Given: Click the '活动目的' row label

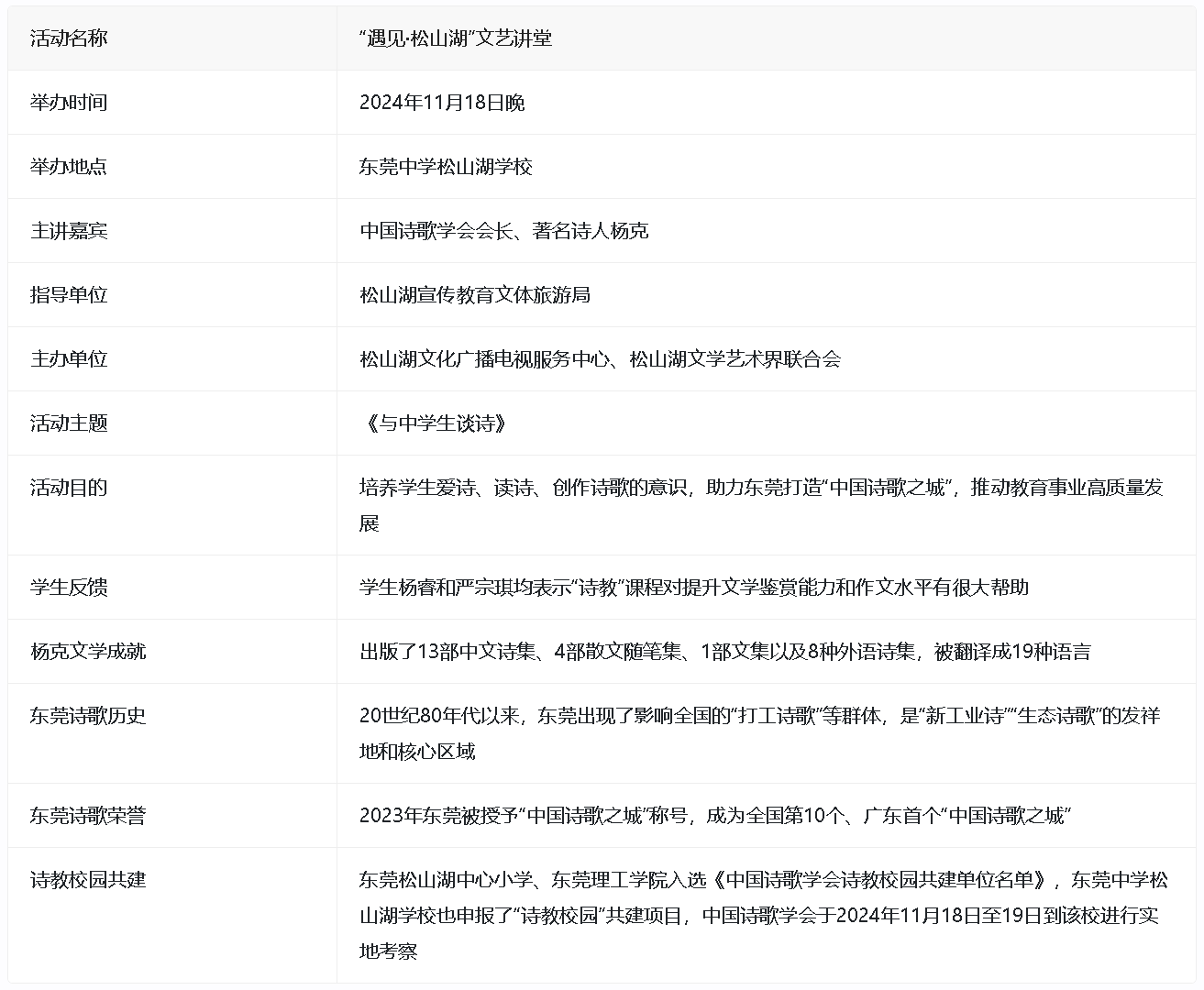Looking at the screenshot, I should (69, 488).
